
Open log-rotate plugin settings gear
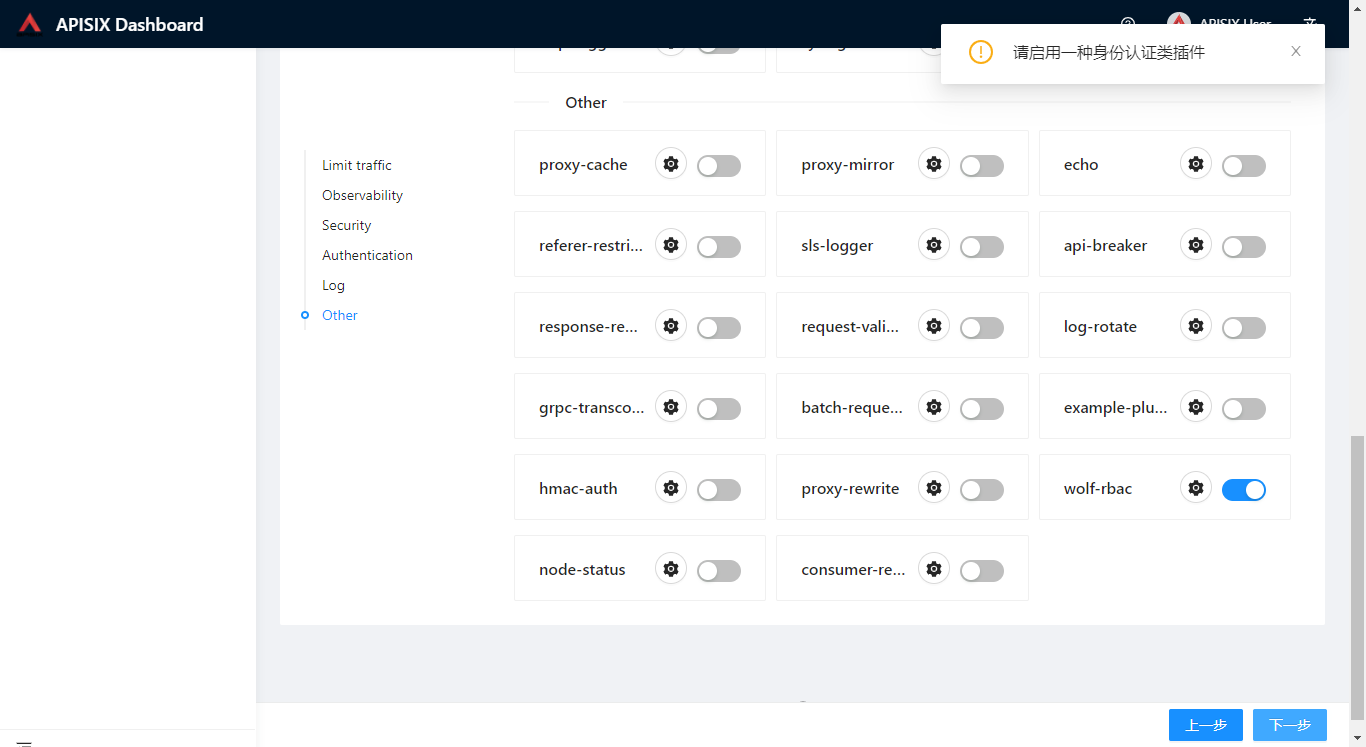(1195, 325)
